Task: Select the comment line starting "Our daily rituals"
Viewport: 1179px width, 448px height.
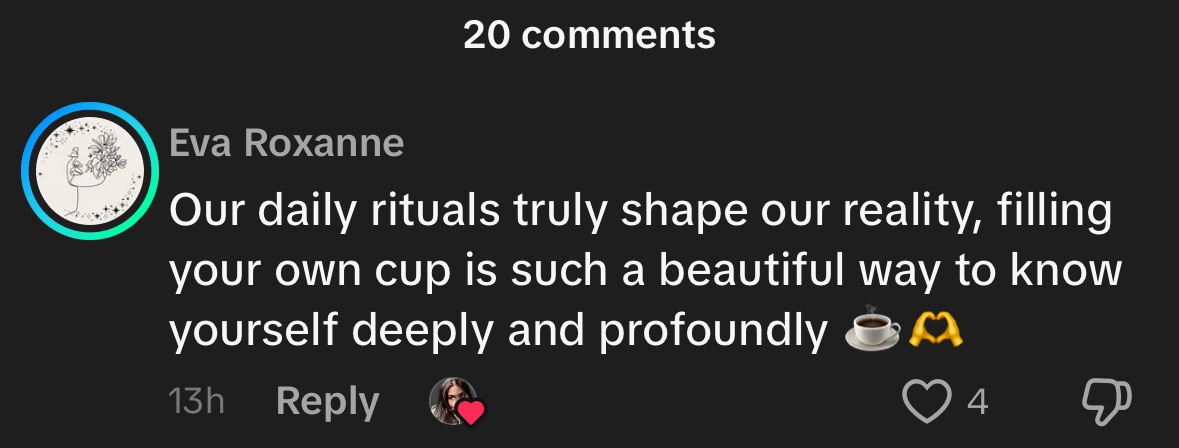Action: pyautogui.click(x=640, y=213)
